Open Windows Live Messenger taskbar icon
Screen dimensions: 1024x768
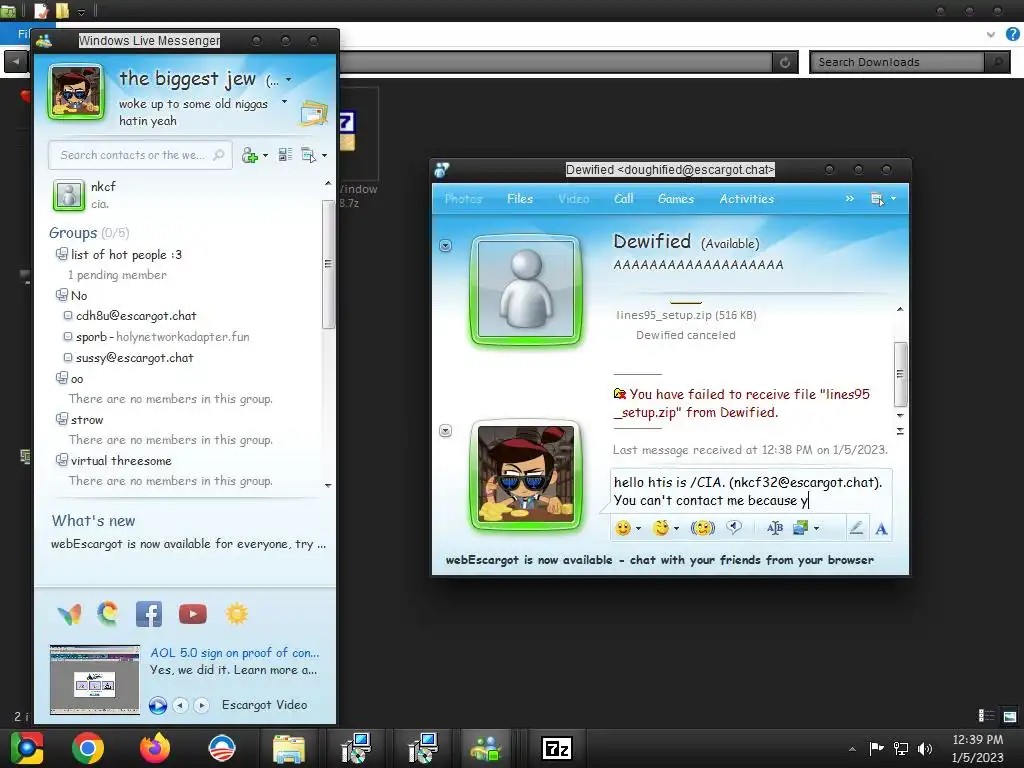point(487,748)
